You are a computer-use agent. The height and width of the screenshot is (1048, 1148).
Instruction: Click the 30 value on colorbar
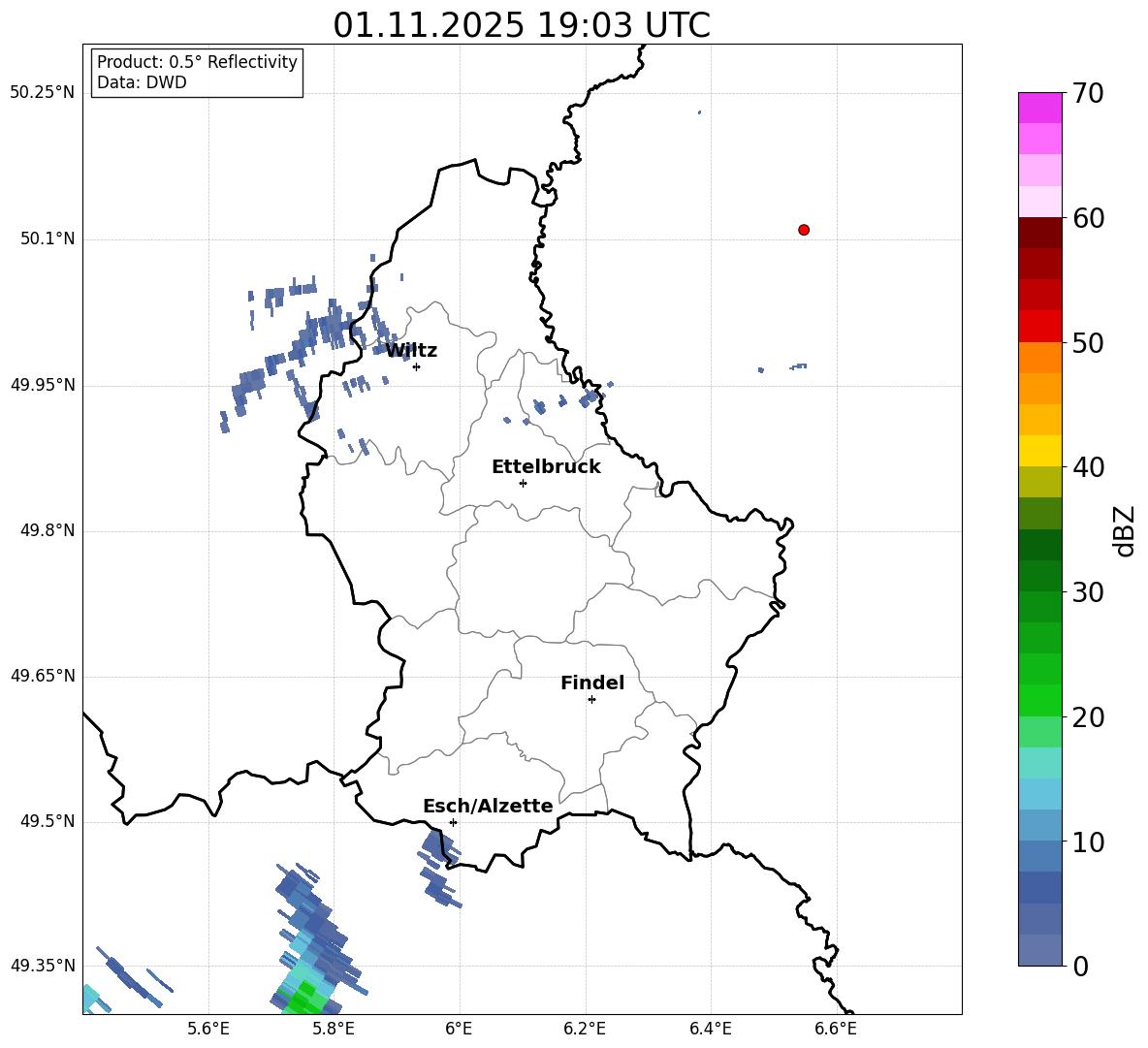click(1088, 592)
